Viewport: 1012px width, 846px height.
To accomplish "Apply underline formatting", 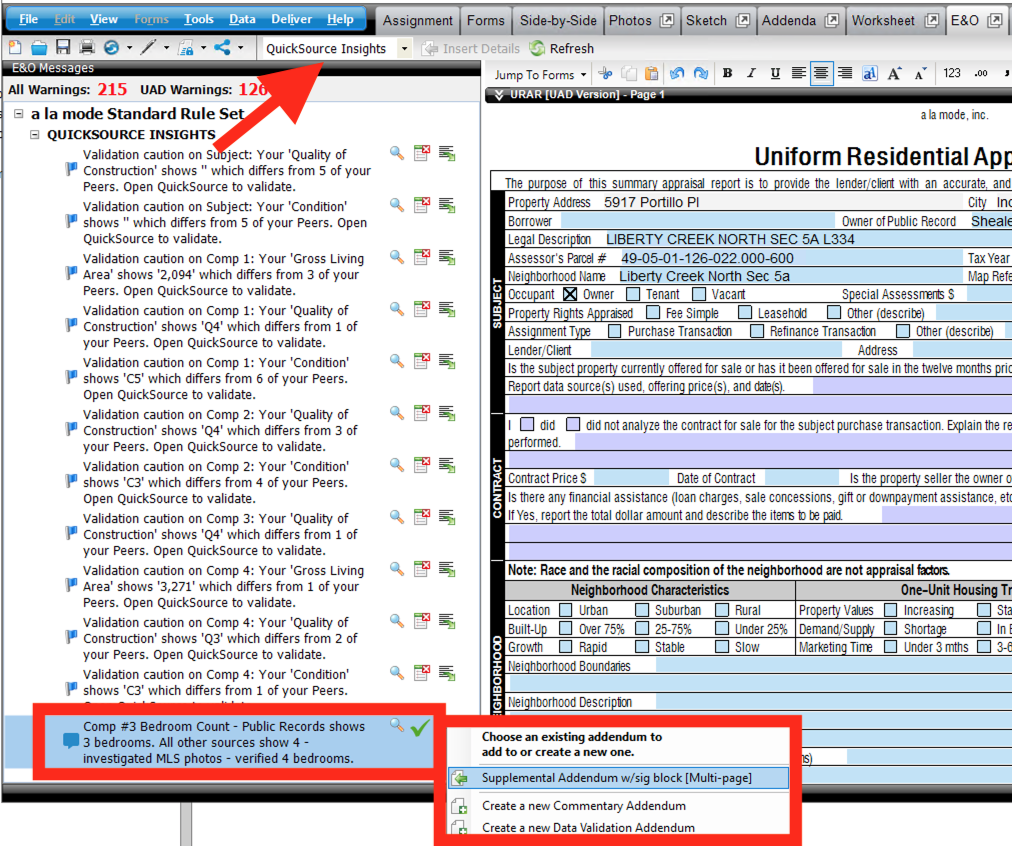I will [775, 74].
